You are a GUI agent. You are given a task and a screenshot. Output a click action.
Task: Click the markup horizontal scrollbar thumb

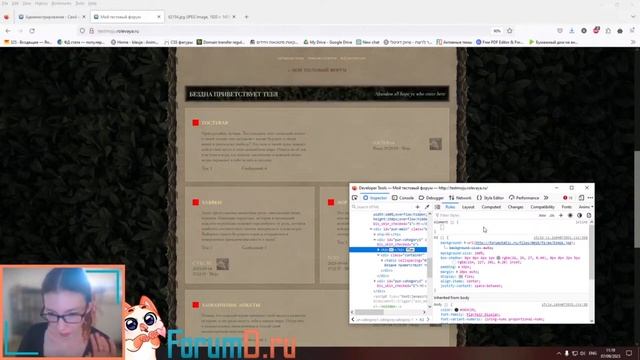(369, 312)
